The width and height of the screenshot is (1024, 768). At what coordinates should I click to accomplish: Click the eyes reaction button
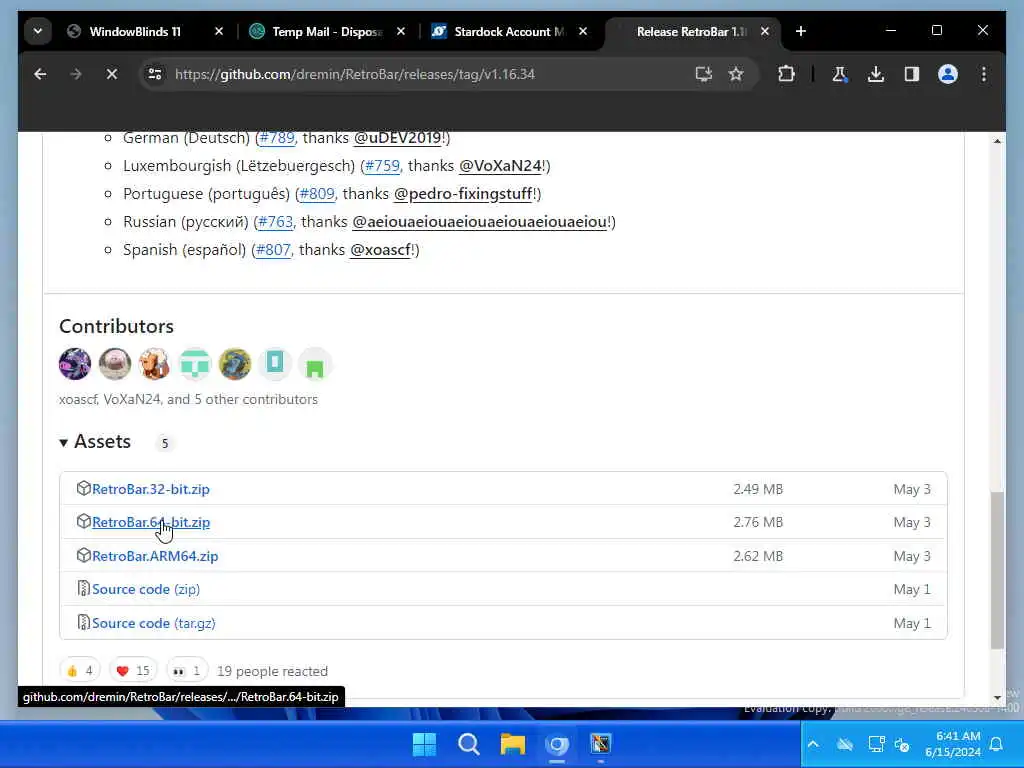(187, 671)
